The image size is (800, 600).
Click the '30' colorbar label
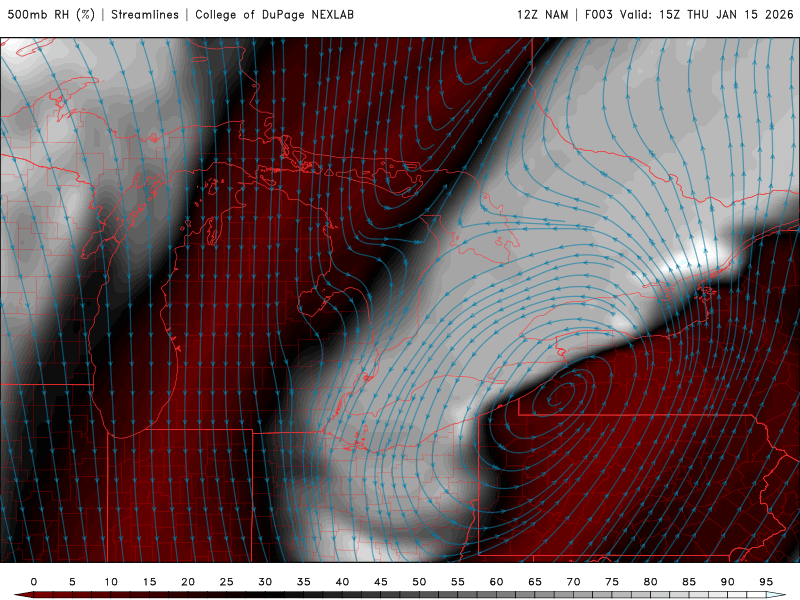coord(265,582)
